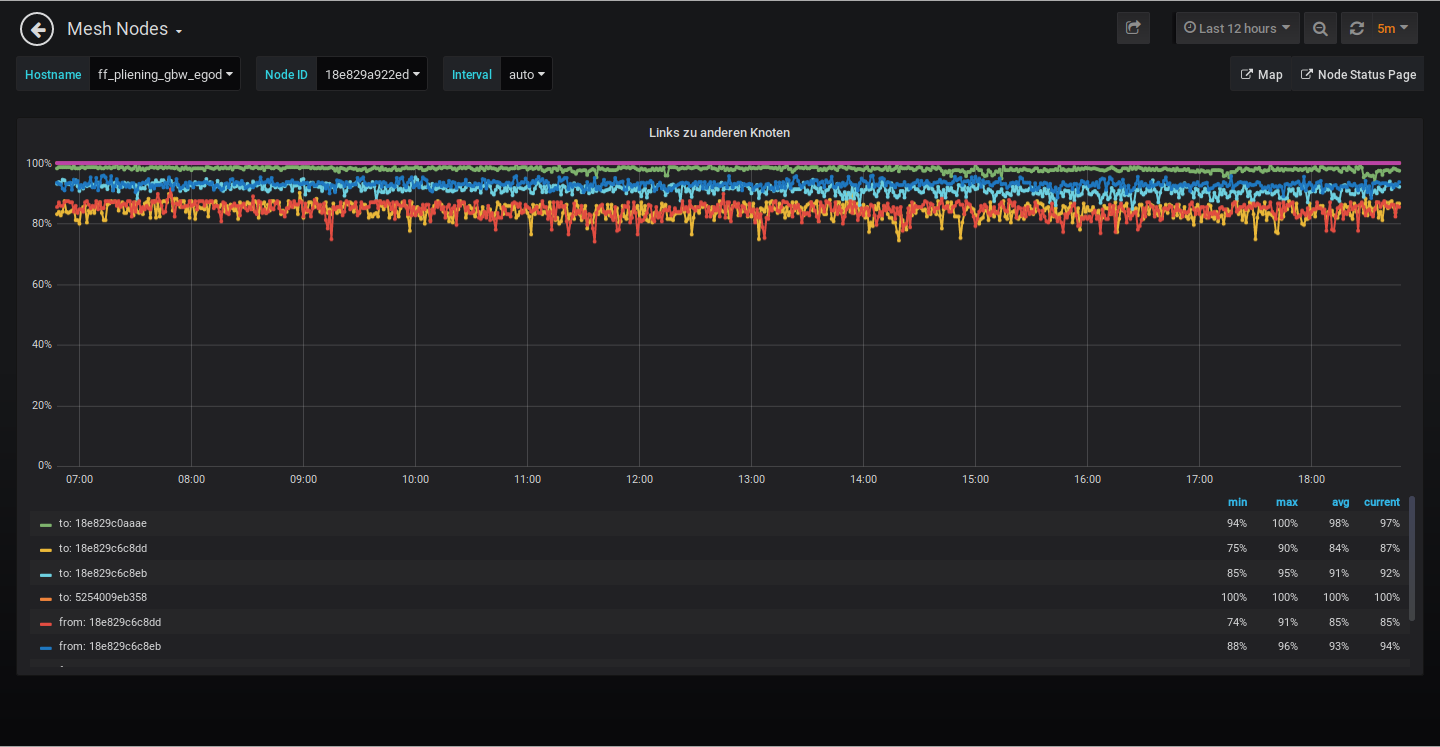Click the back arrow circle icon
This screenshot has height=747, width=1440.
(37, 29)
